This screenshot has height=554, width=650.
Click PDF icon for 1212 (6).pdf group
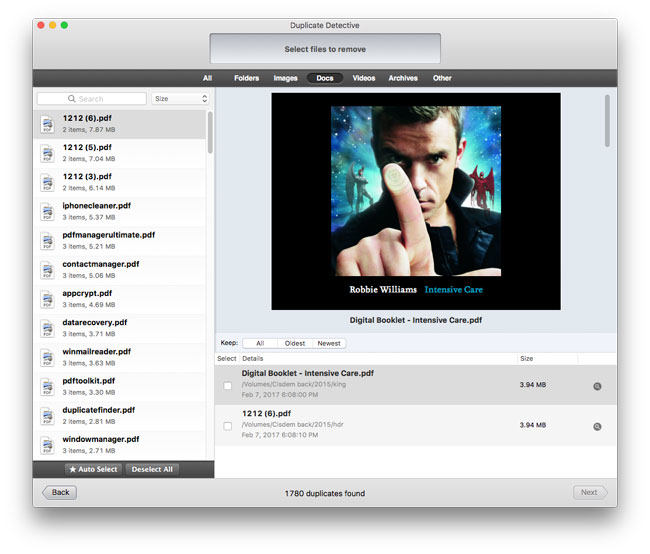pos(47,124)
